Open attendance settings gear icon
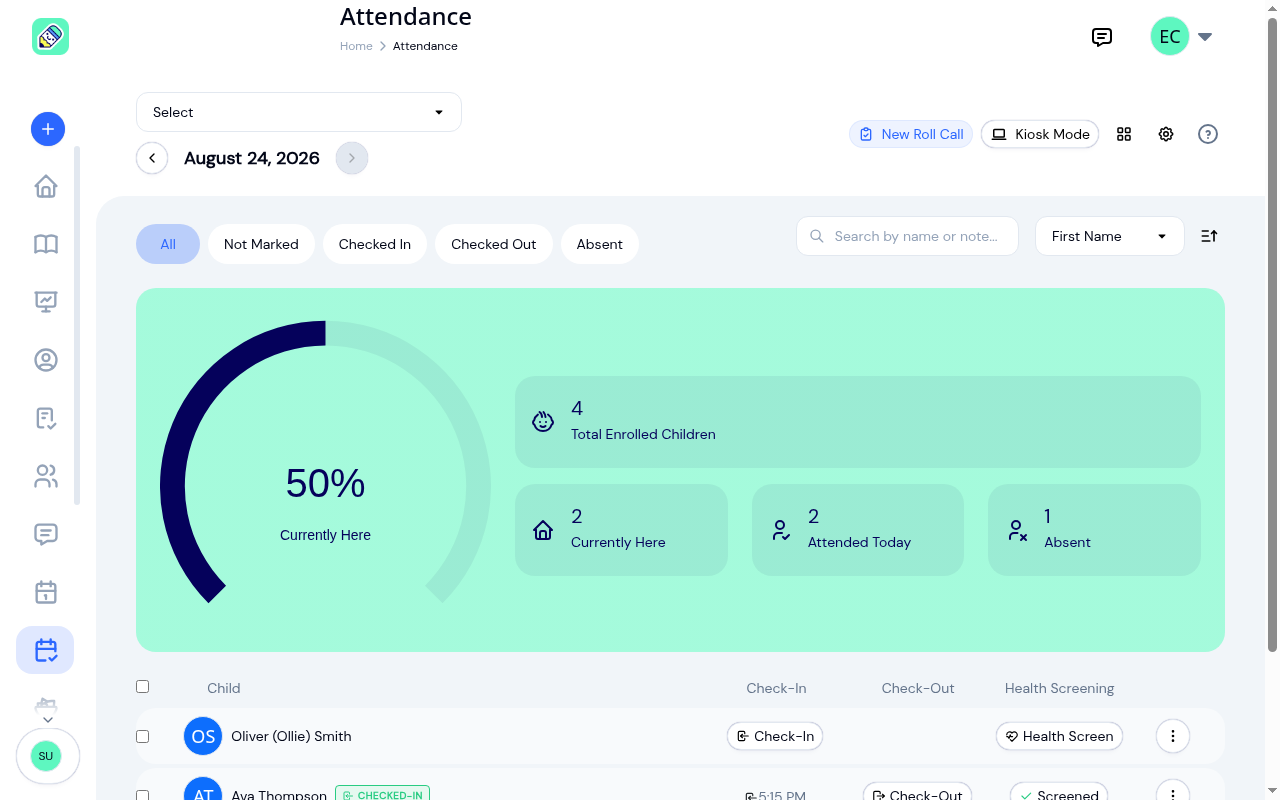Screen dimensions: 1280x800 point(1166,134)
